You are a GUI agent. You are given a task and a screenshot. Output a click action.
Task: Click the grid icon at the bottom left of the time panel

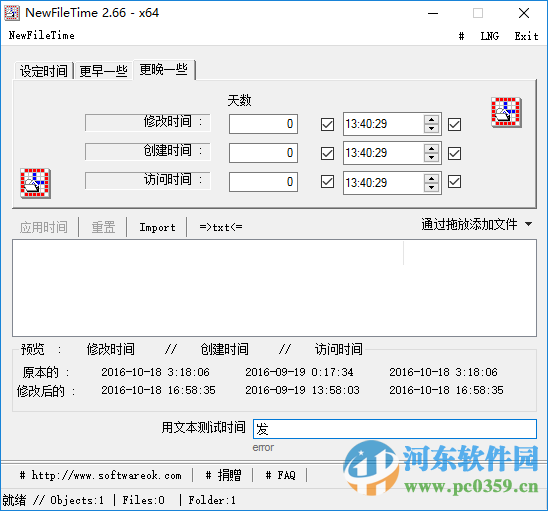35,183
